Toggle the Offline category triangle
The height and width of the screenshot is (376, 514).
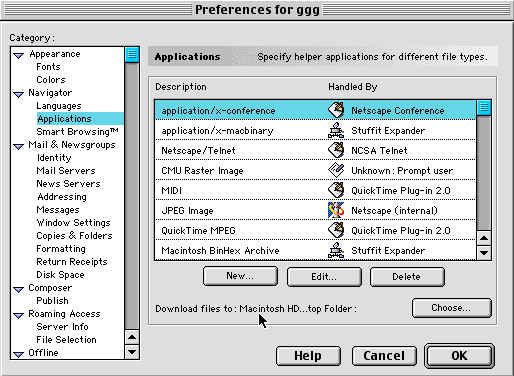pyautogui.click(x=19, y=354)
